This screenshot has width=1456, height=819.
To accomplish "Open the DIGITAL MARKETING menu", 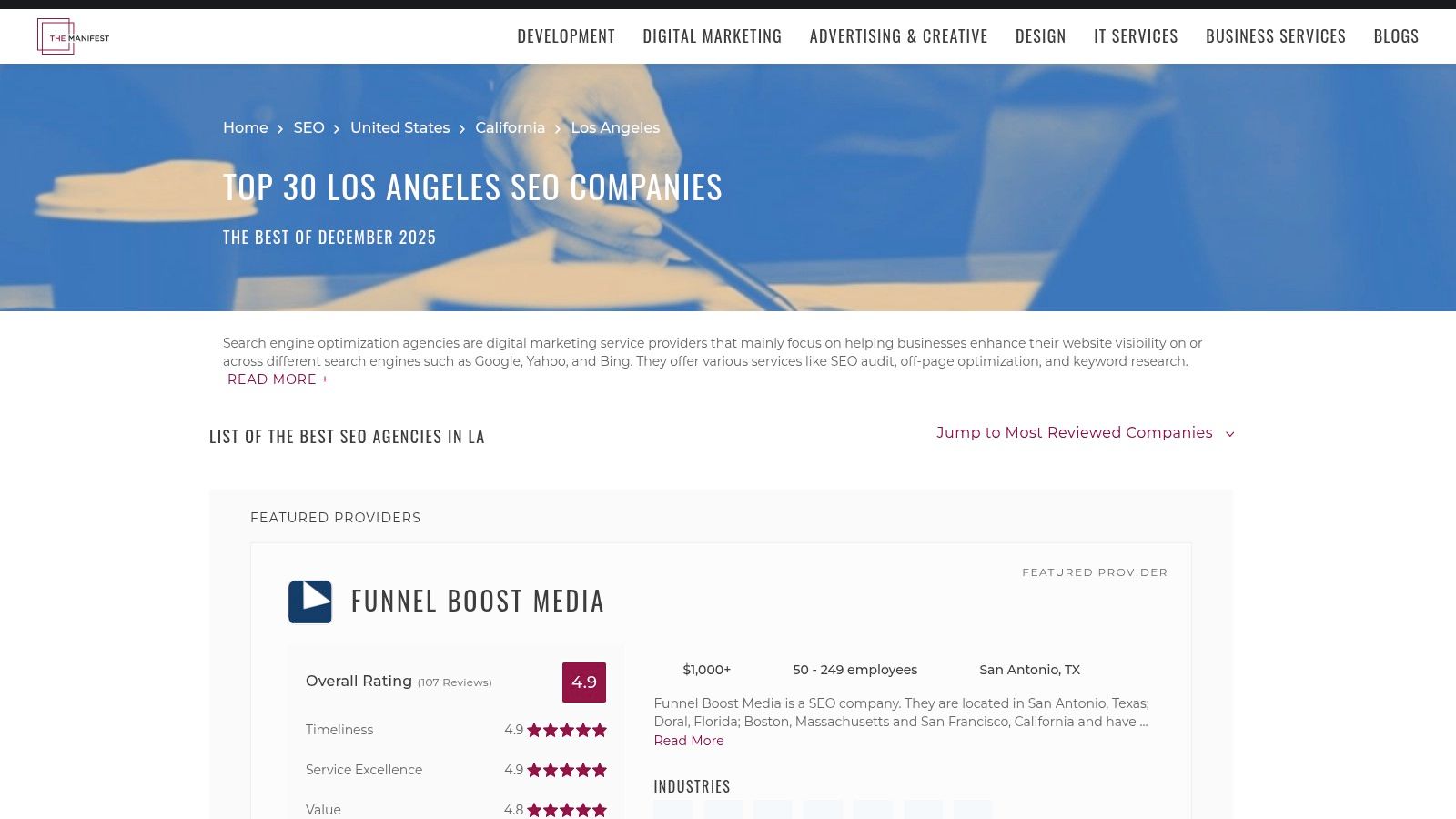I will (x=712, y=35).
